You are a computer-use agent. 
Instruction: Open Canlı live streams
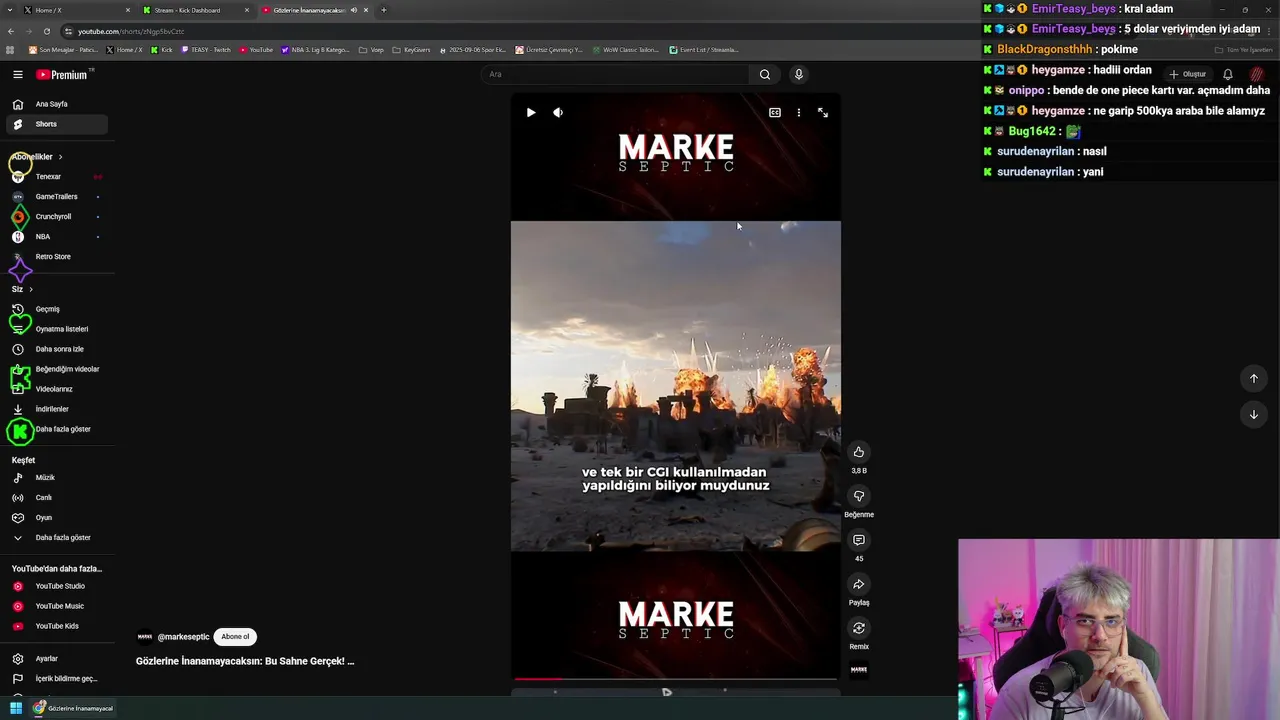click(x=56, y=498)
